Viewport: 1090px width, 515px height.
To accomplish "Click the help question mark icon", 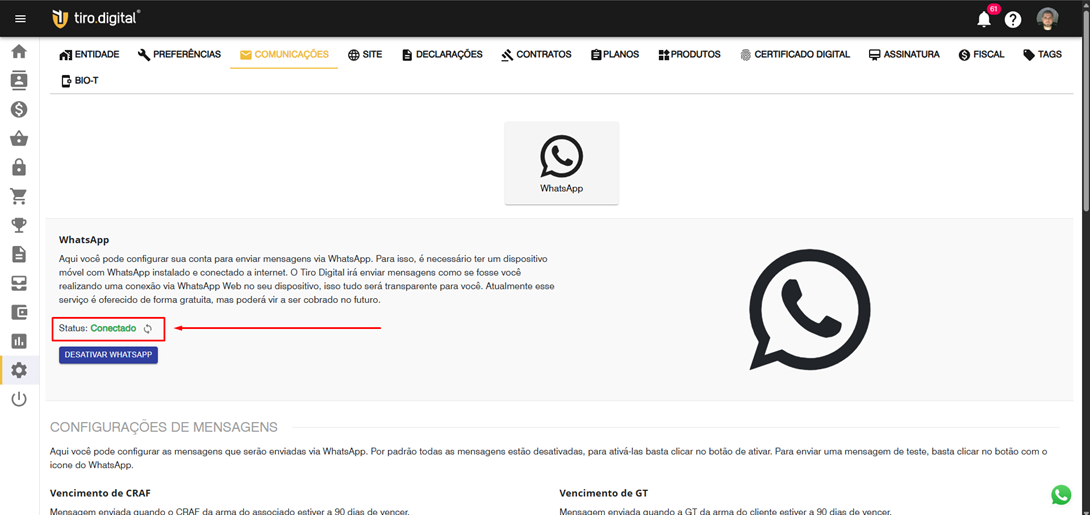I will [x=1013, y=20].
